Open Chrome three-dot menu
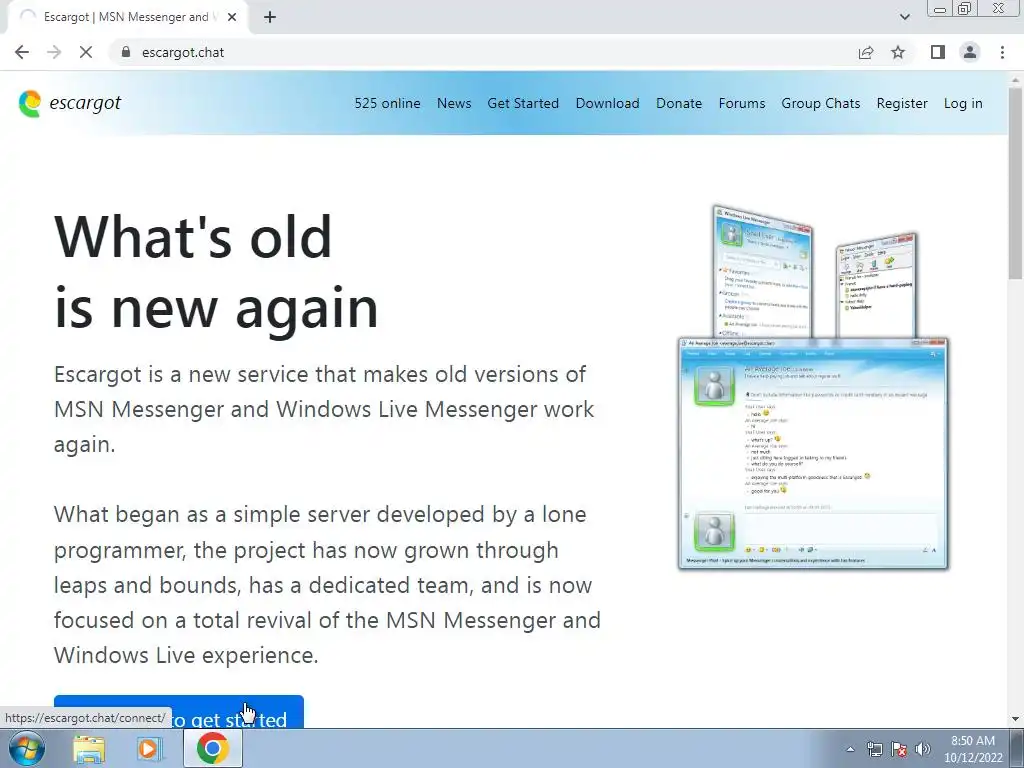 click(x=1002, y=52)
